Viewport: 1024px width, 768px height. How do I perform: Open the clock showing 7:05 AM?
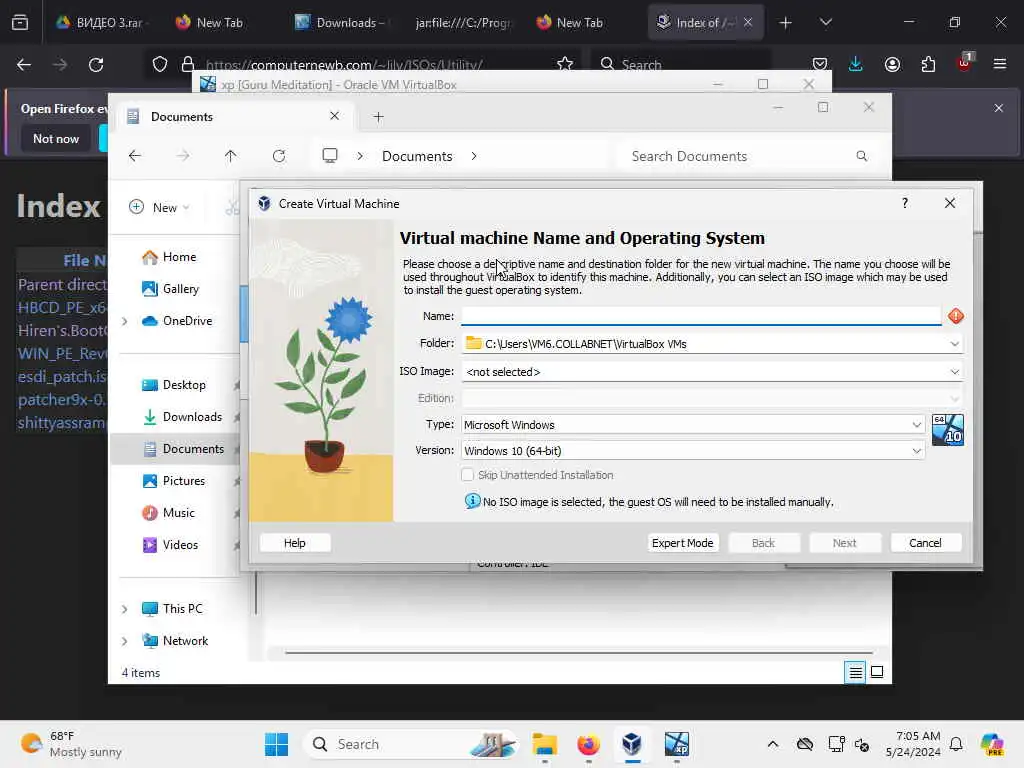(x=912, y=744)
